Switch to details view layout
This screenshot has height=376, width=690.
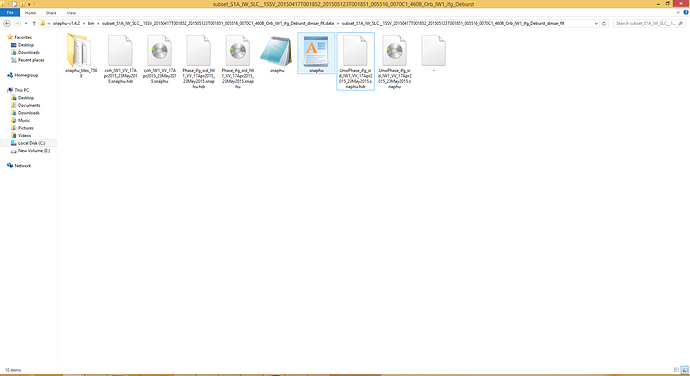tap(676, 370)
